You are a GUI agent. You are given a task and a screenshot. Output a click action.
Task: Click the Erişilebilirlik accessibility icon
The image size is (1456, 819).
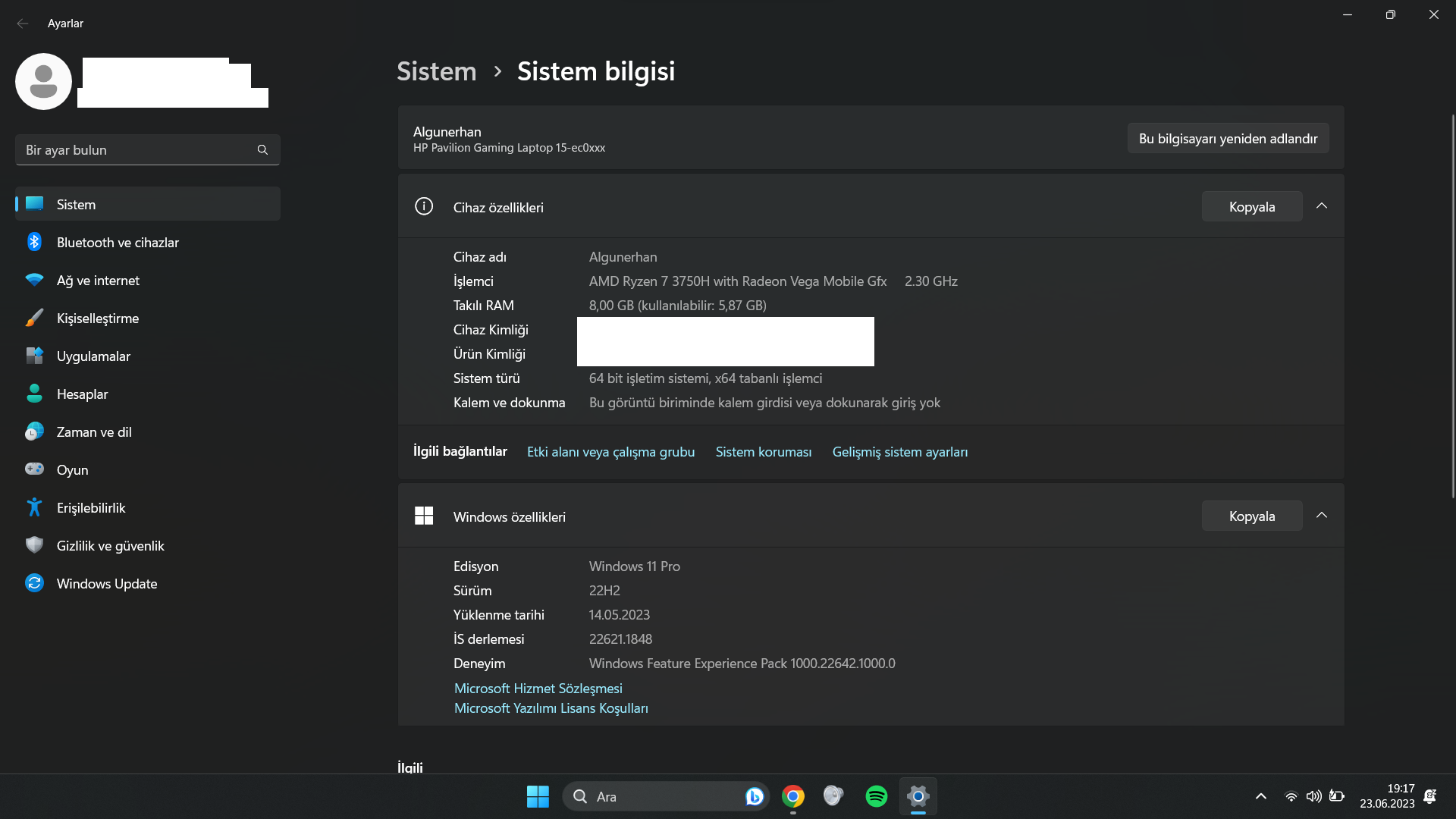[34, 507]
